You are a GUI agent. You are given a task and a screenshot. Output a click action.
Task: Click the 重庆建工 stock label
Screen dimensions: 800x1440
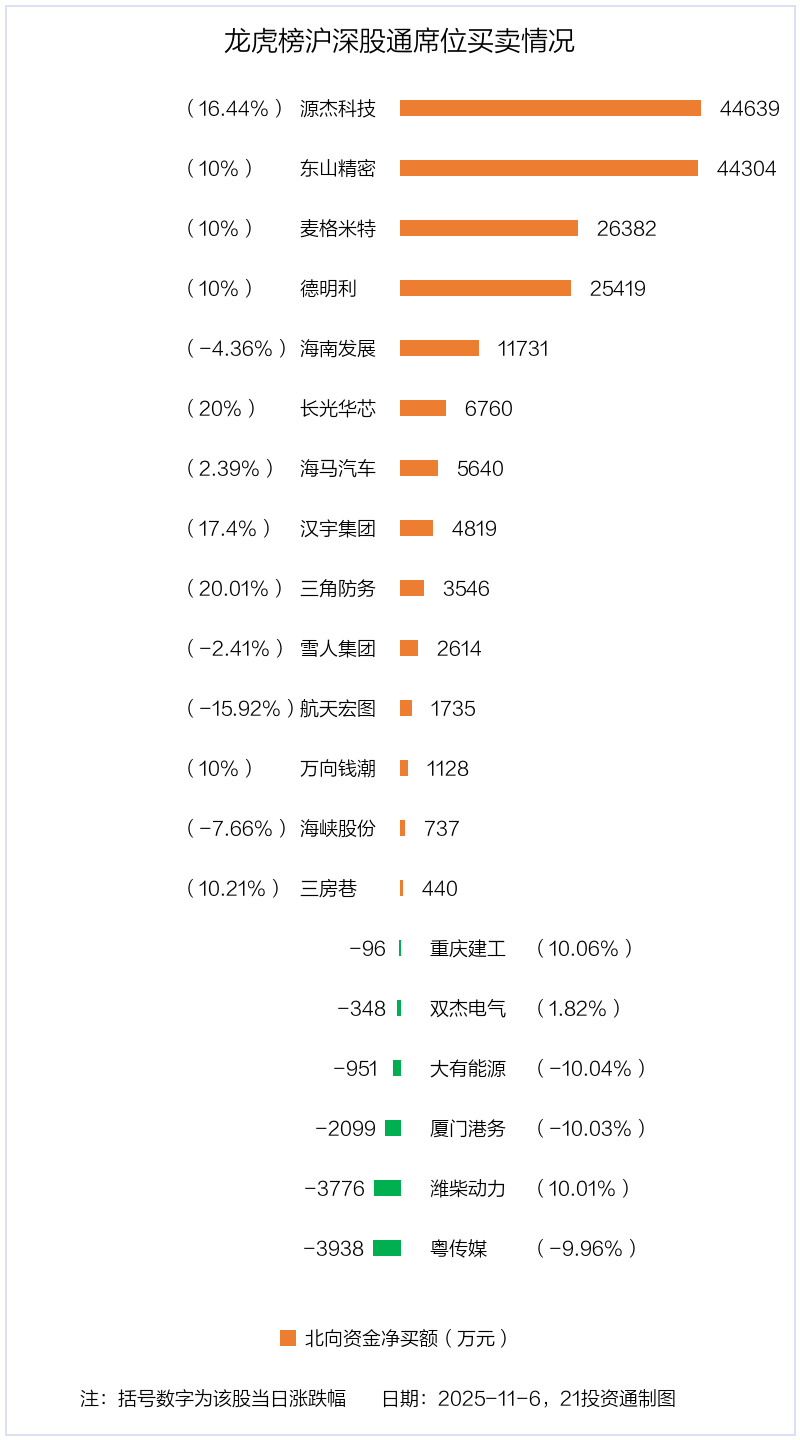(468, 948)
